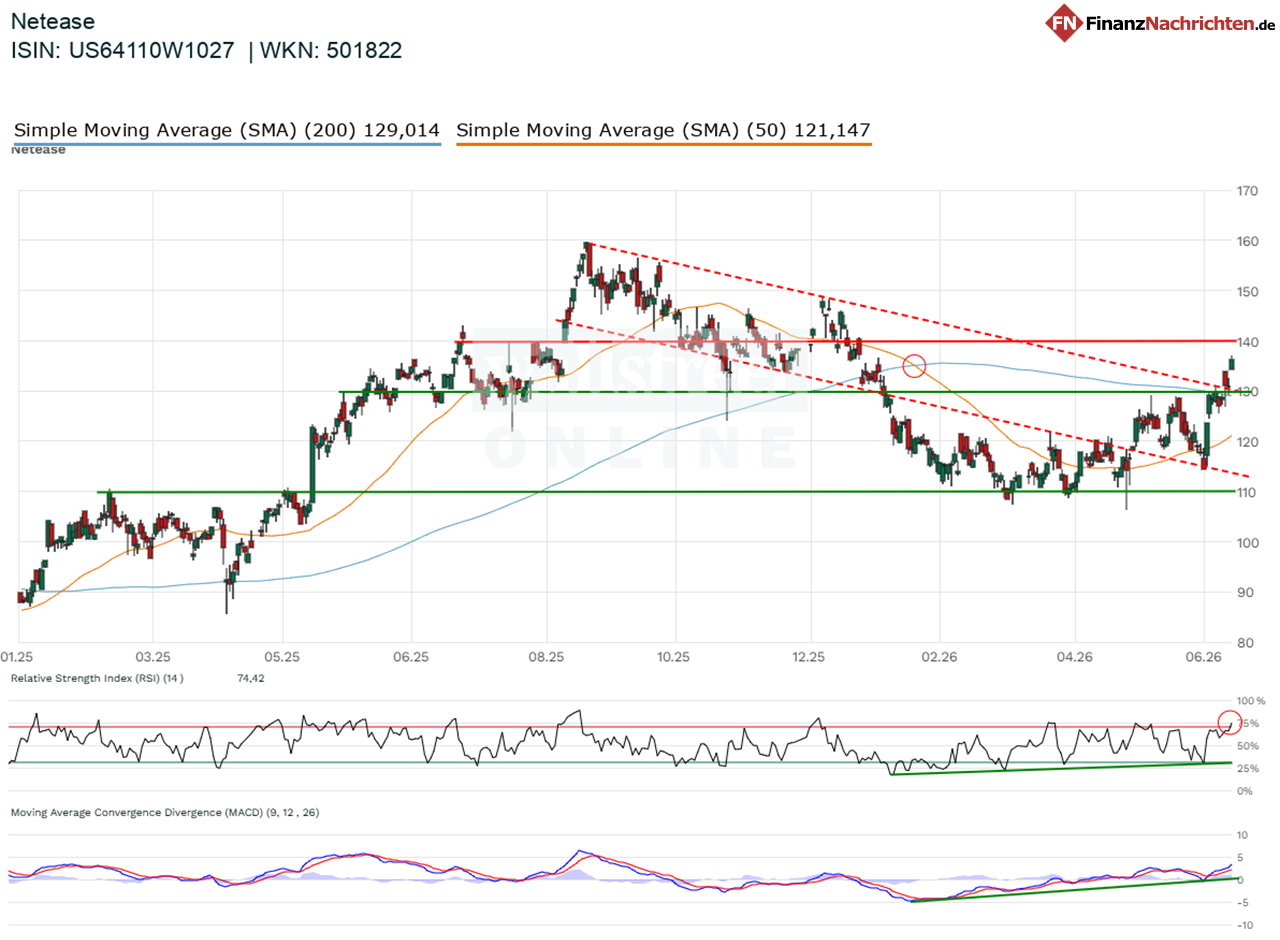Click the WKN: 501822 text

[x=331, y=51]
